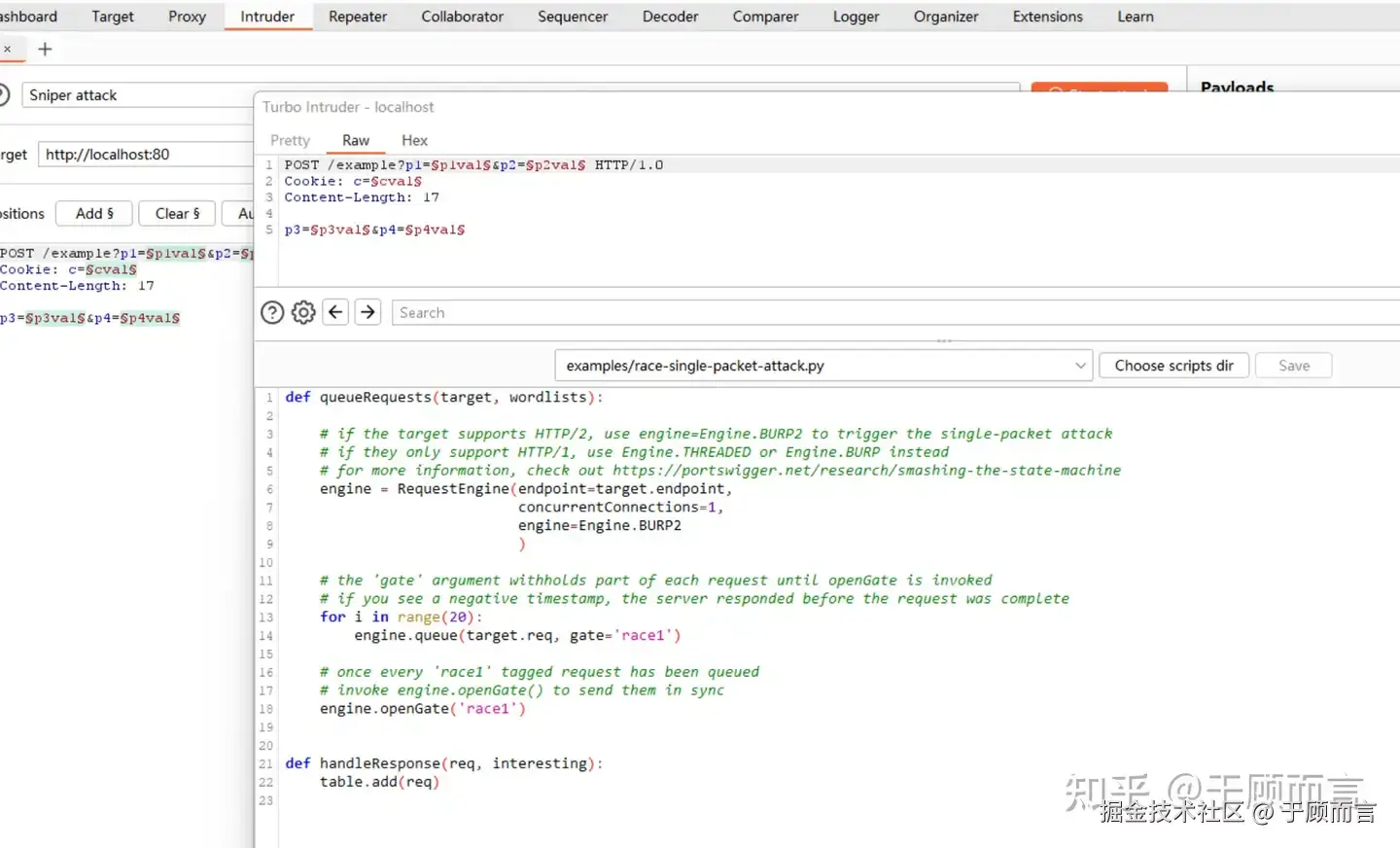This screenshot has height=848, width=1400.
Task: Click the Content-Length: 17 line in Turbo Intruder
Action: click(x=362, y=197)
